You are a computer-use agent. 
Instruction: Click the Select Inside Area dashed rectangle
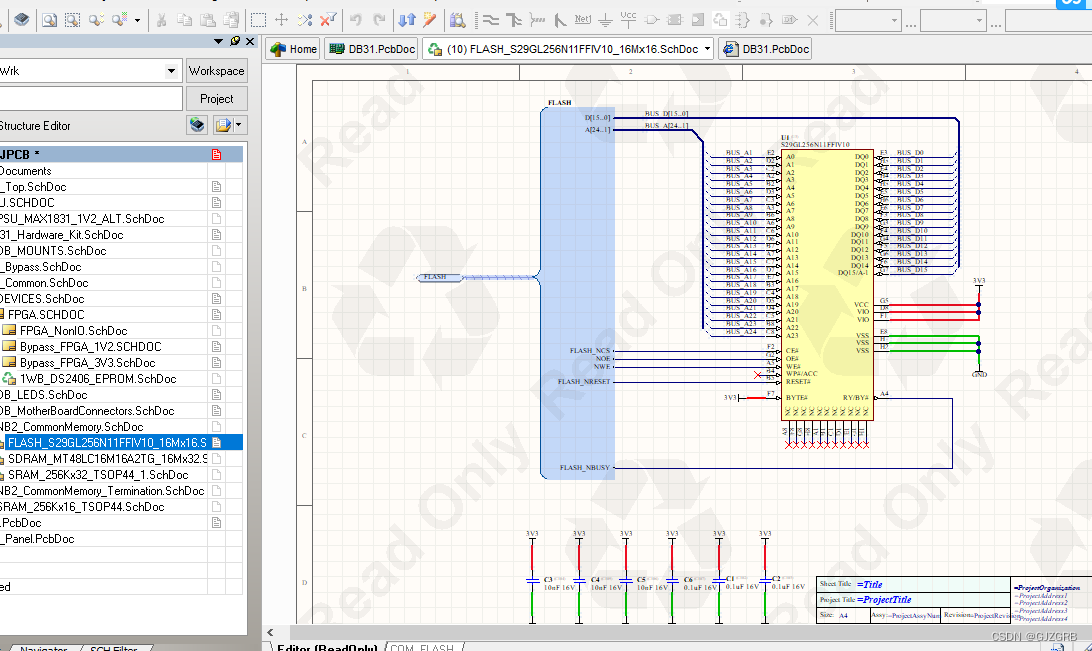pos(258,19)
